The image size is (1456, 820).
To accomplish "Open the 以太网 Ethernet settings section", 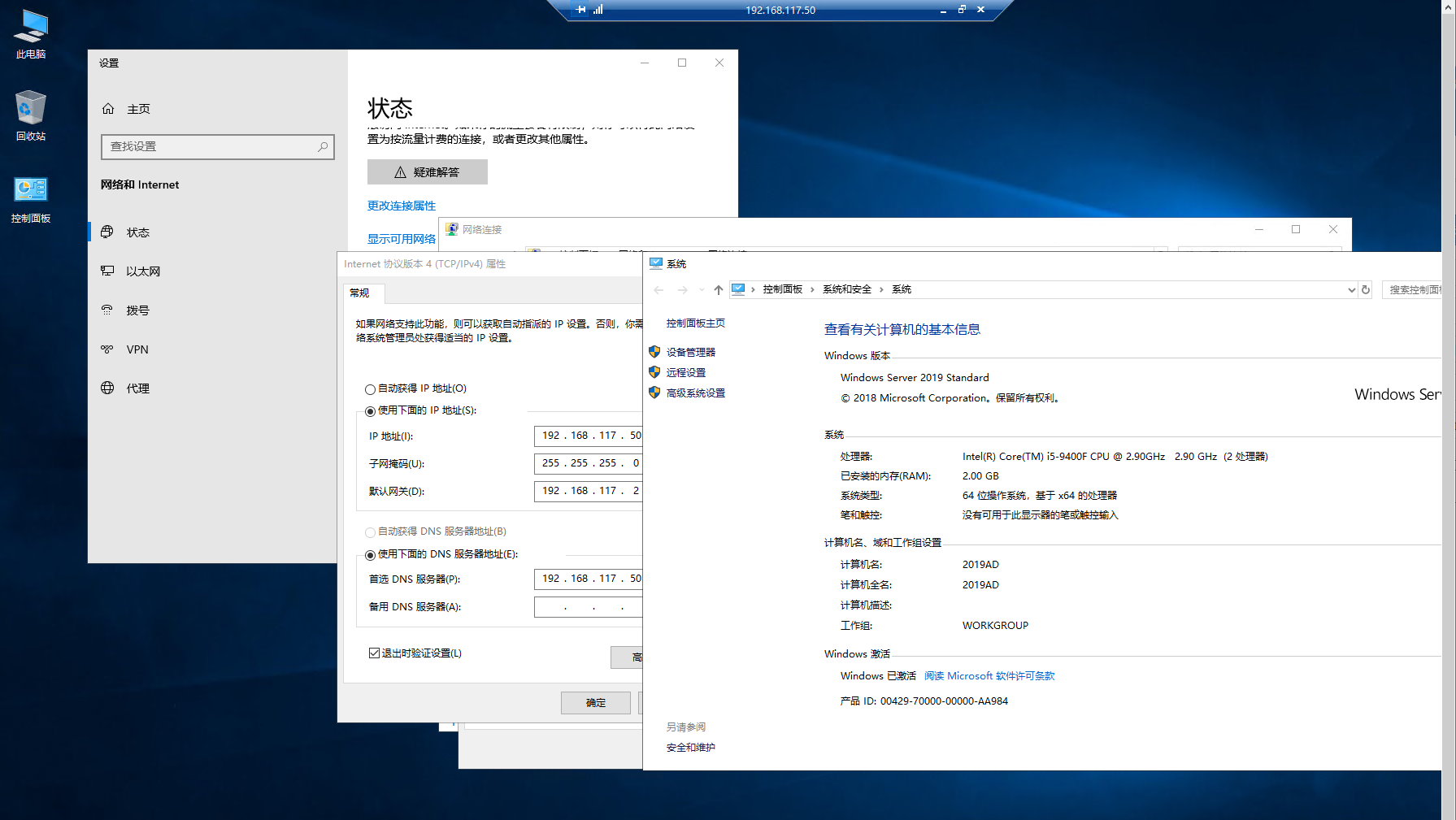I will coord(143,271).
